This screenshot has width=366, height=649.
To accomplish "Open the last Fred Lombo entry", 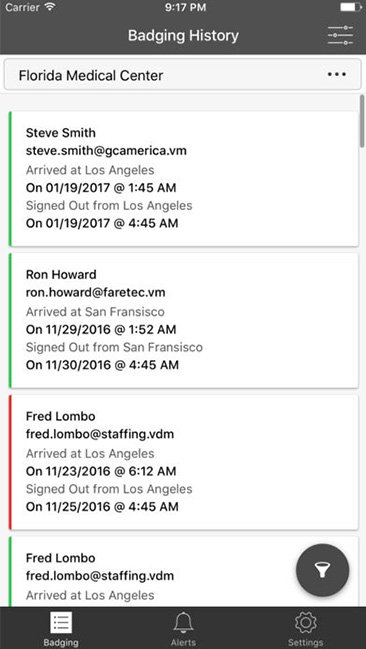I will tap(183, 572).
